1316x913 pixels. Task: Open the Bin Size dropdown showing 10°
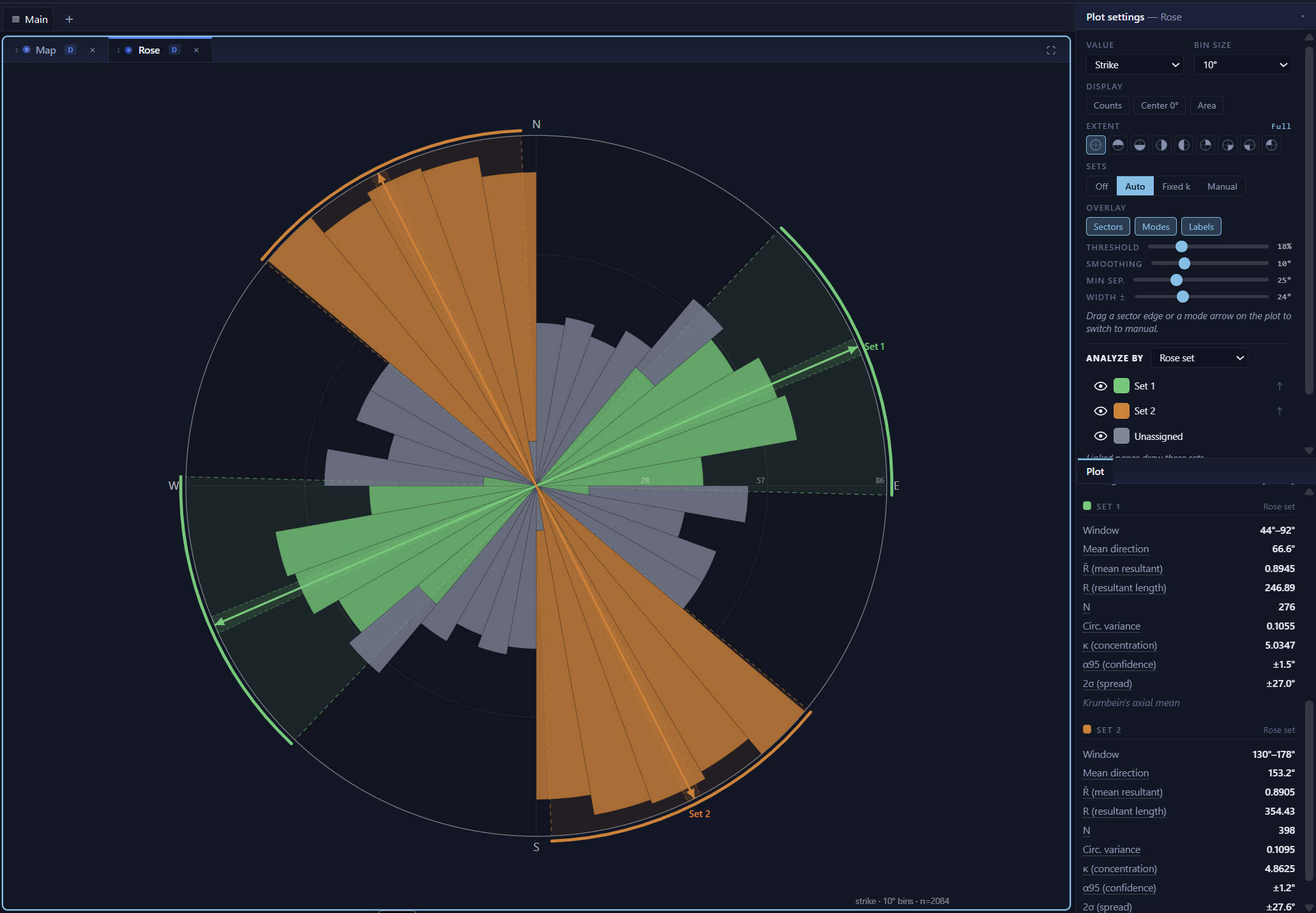[x=1243, y=64]
